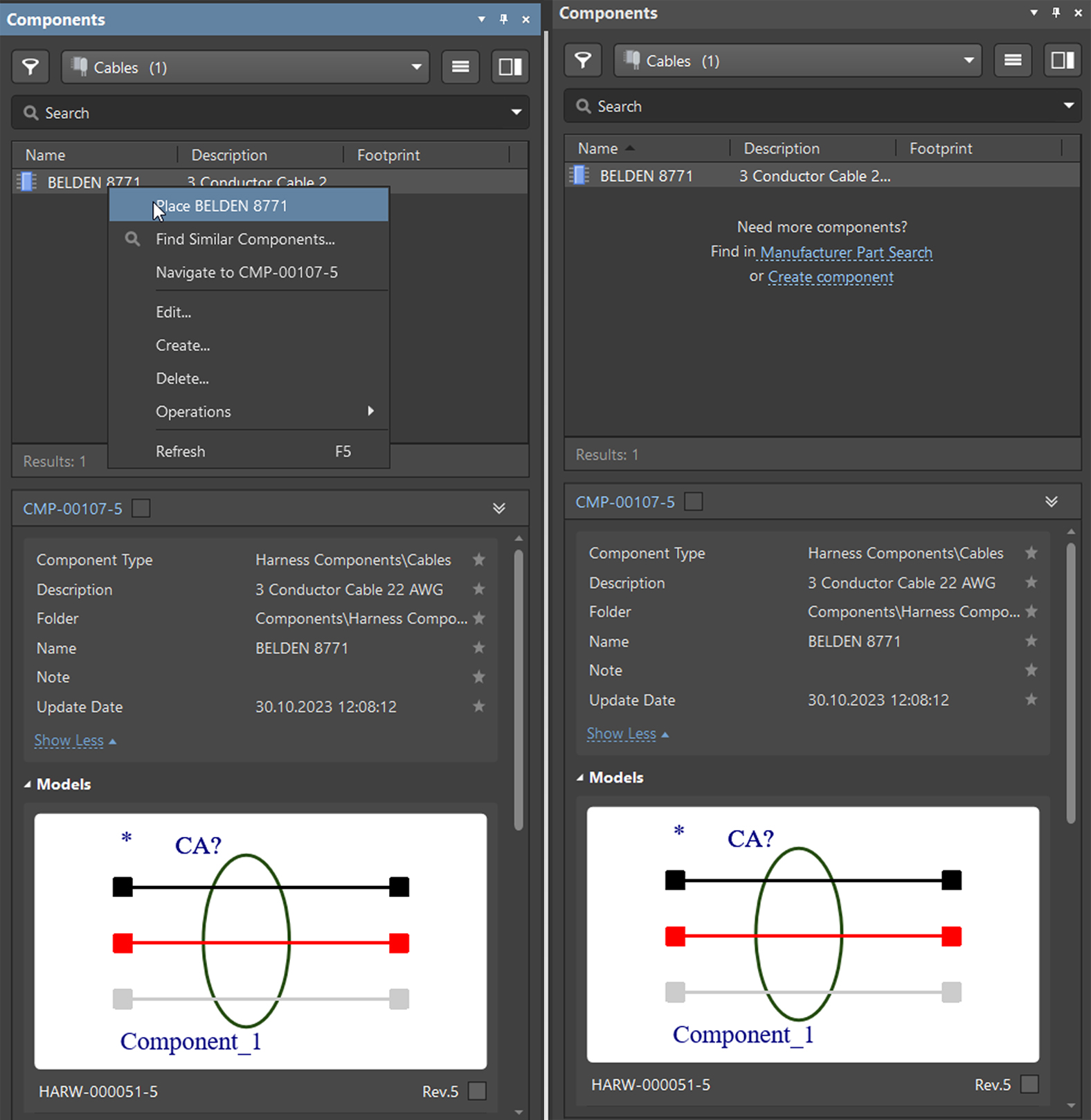Click the Create component link
The width and height of the screenshot is (1091, 1120).
(x=831, y=278)
